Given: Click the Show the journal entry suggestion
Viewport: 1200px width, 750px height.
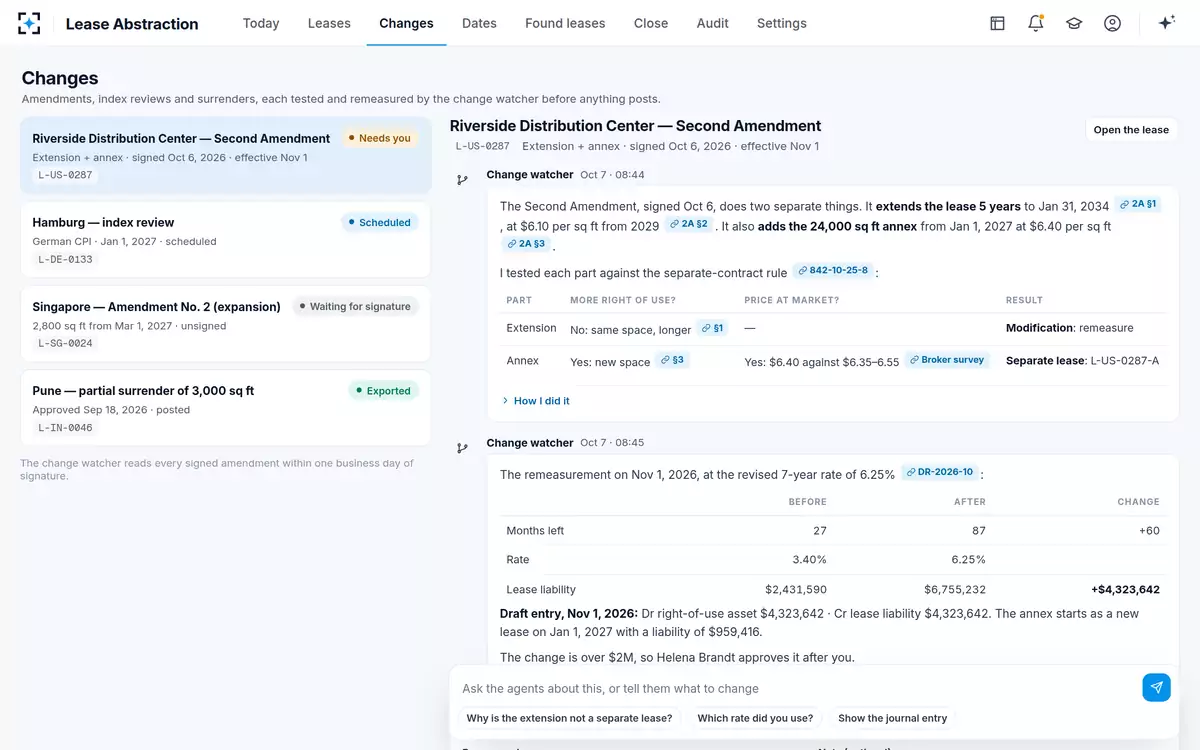Looking at the screenshot, I should (892, 718).
